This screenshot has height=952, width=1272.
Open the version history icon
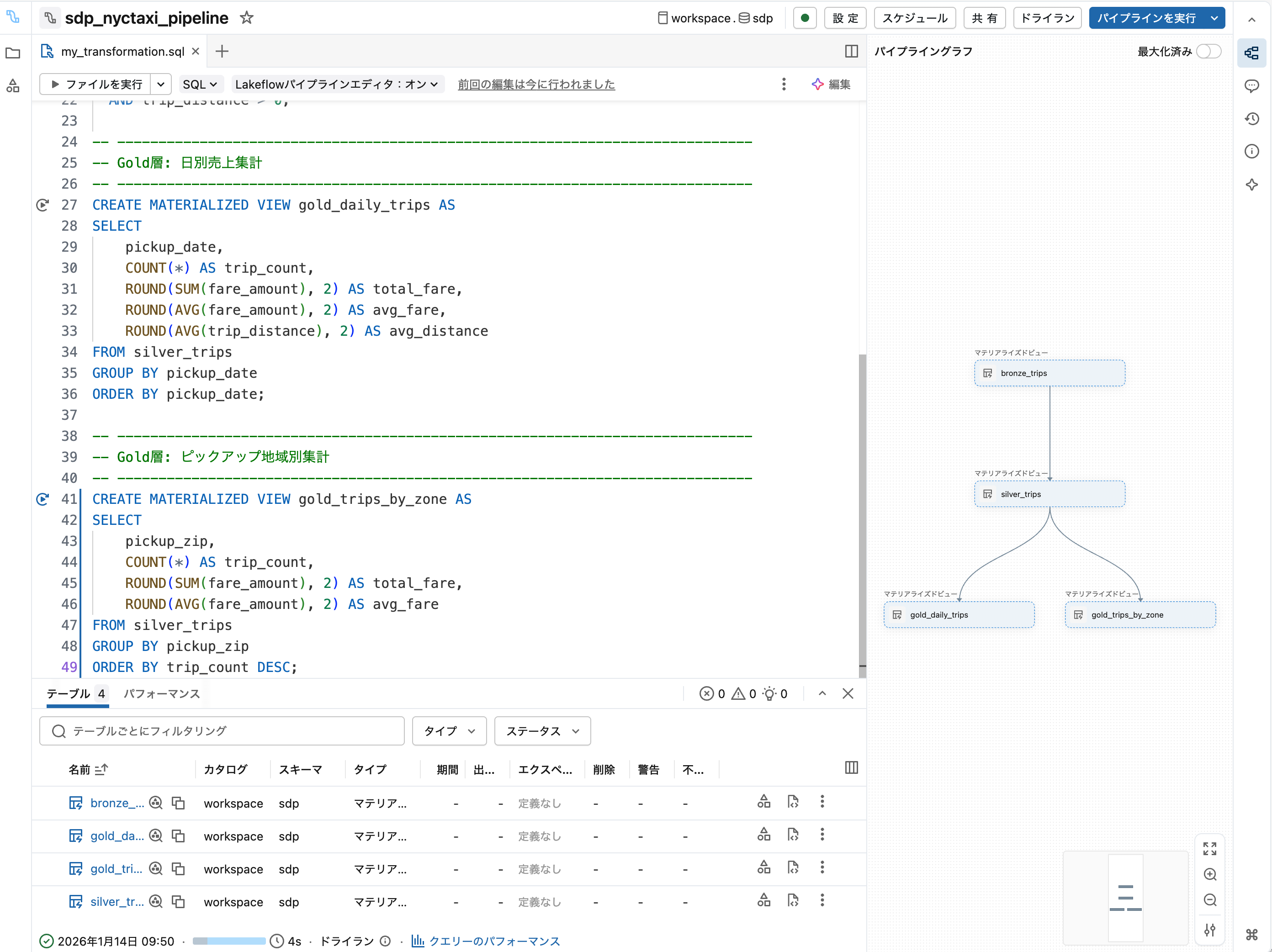click(x=1252, y=118)
